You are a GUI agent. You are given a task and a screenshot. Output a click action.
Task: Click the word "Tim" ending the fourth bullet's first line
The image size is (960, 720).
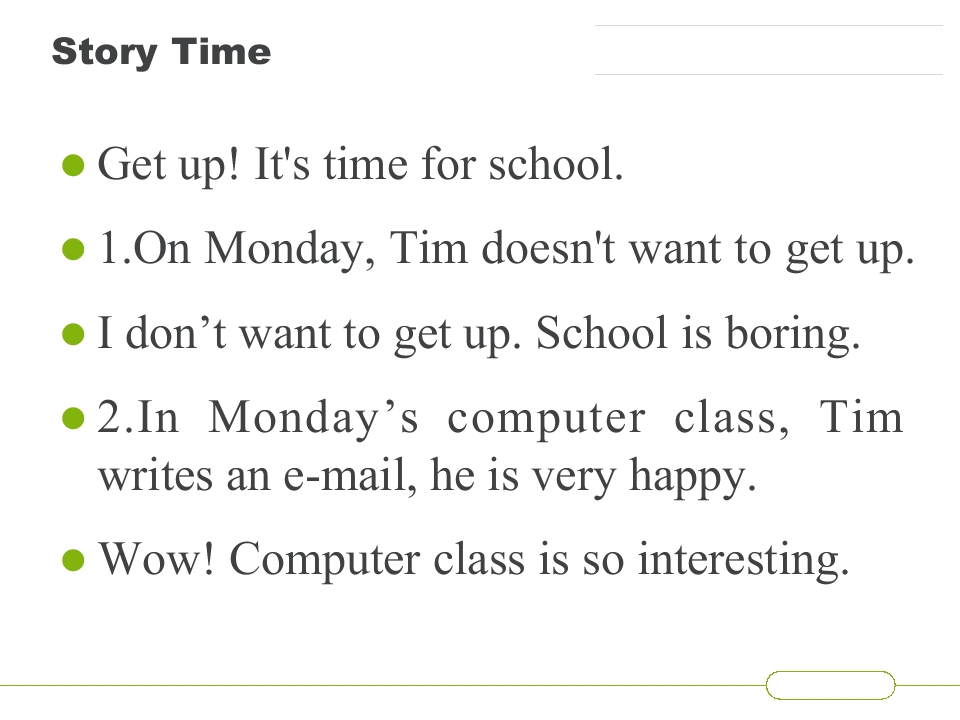coord(860,417)
